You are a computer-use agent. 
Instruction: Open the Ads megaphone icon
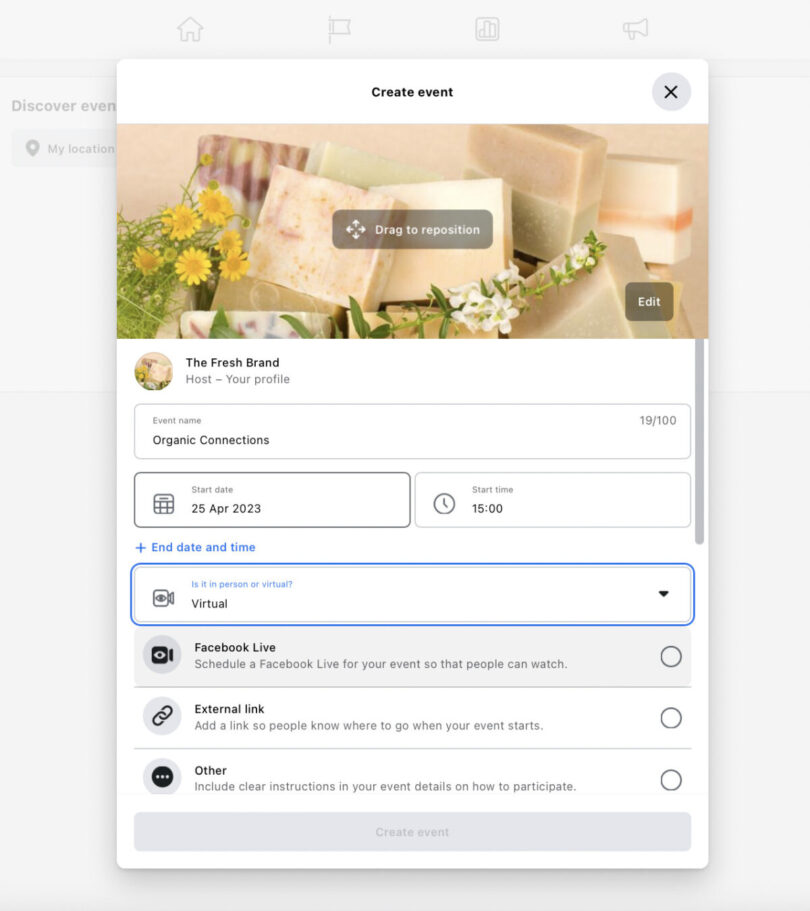(x=635, y=30)
